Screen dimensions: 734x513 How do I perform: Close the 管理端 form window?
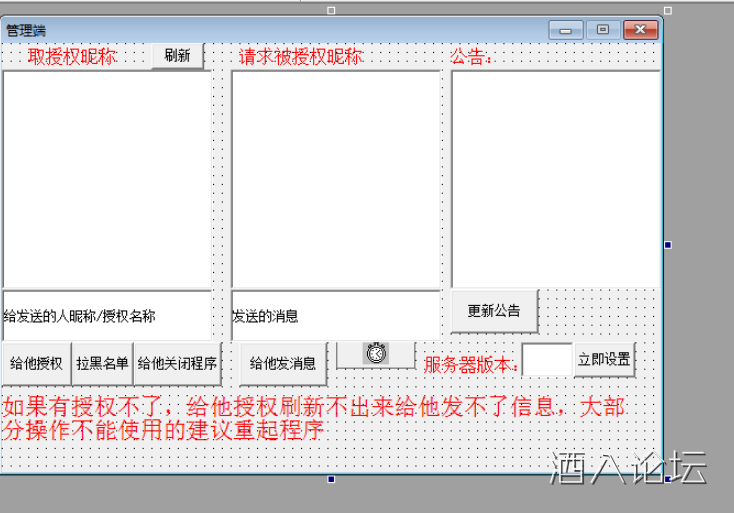pos(639,30)
